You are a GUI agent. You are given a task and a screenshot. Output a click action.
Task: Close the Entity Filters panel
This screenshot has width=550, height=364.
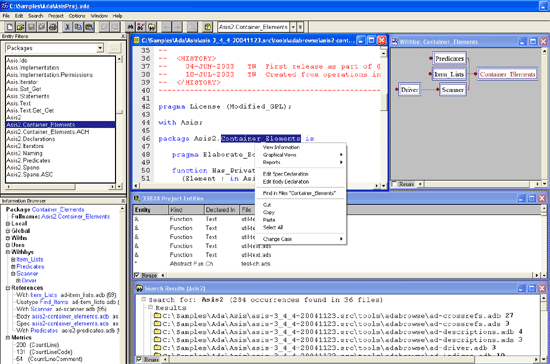pyautogui.click(x=123, y=36)
